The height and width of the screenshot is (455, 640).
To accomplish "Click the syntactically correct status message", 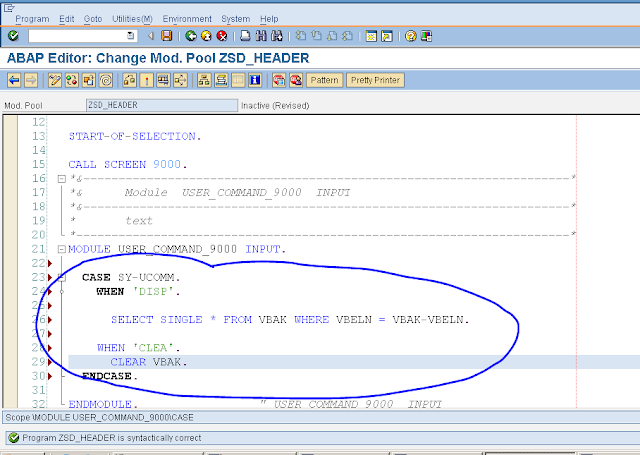I will point(111,438).
